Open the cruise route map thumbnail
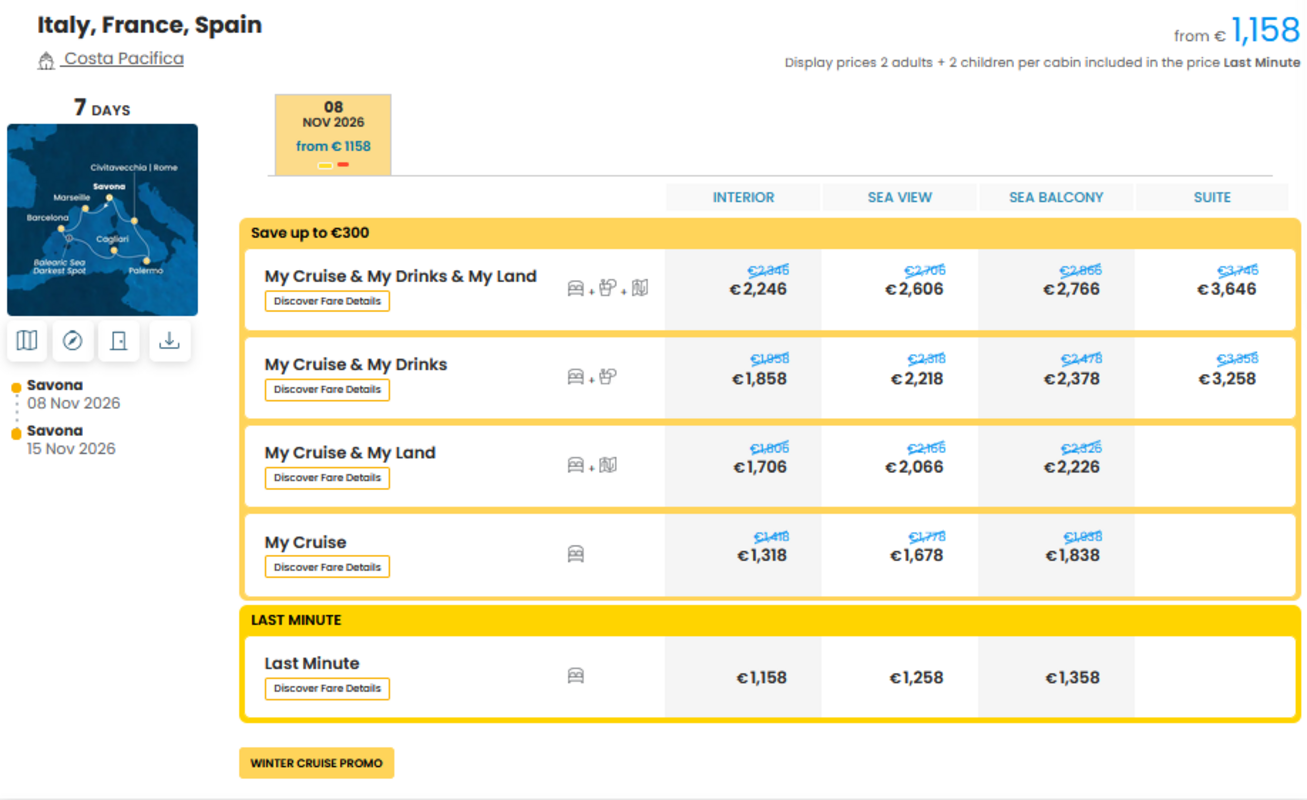This screenshot has height=800, width=1307. point(102,220)
